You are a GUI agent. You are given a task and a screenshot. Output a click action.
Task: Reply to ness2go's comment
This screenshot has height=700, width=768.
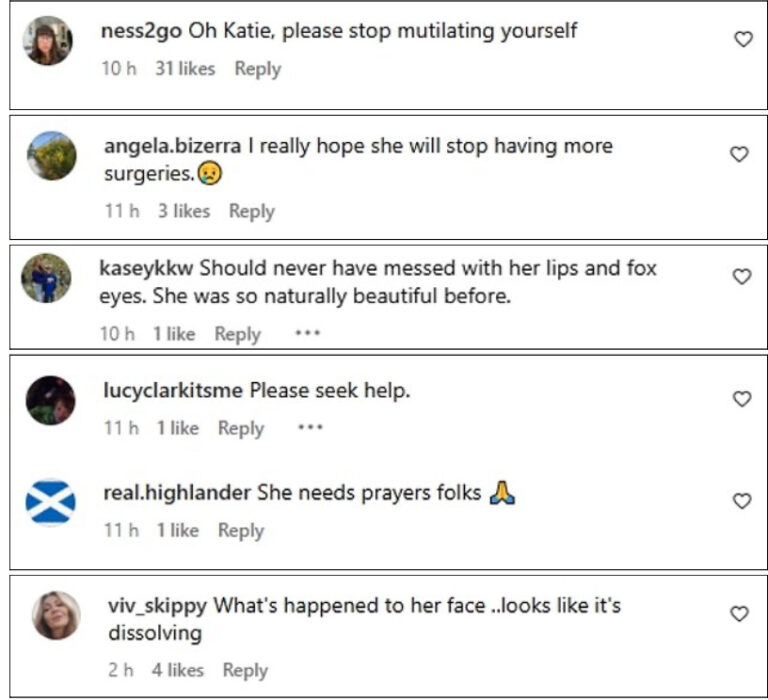[258, 69]
